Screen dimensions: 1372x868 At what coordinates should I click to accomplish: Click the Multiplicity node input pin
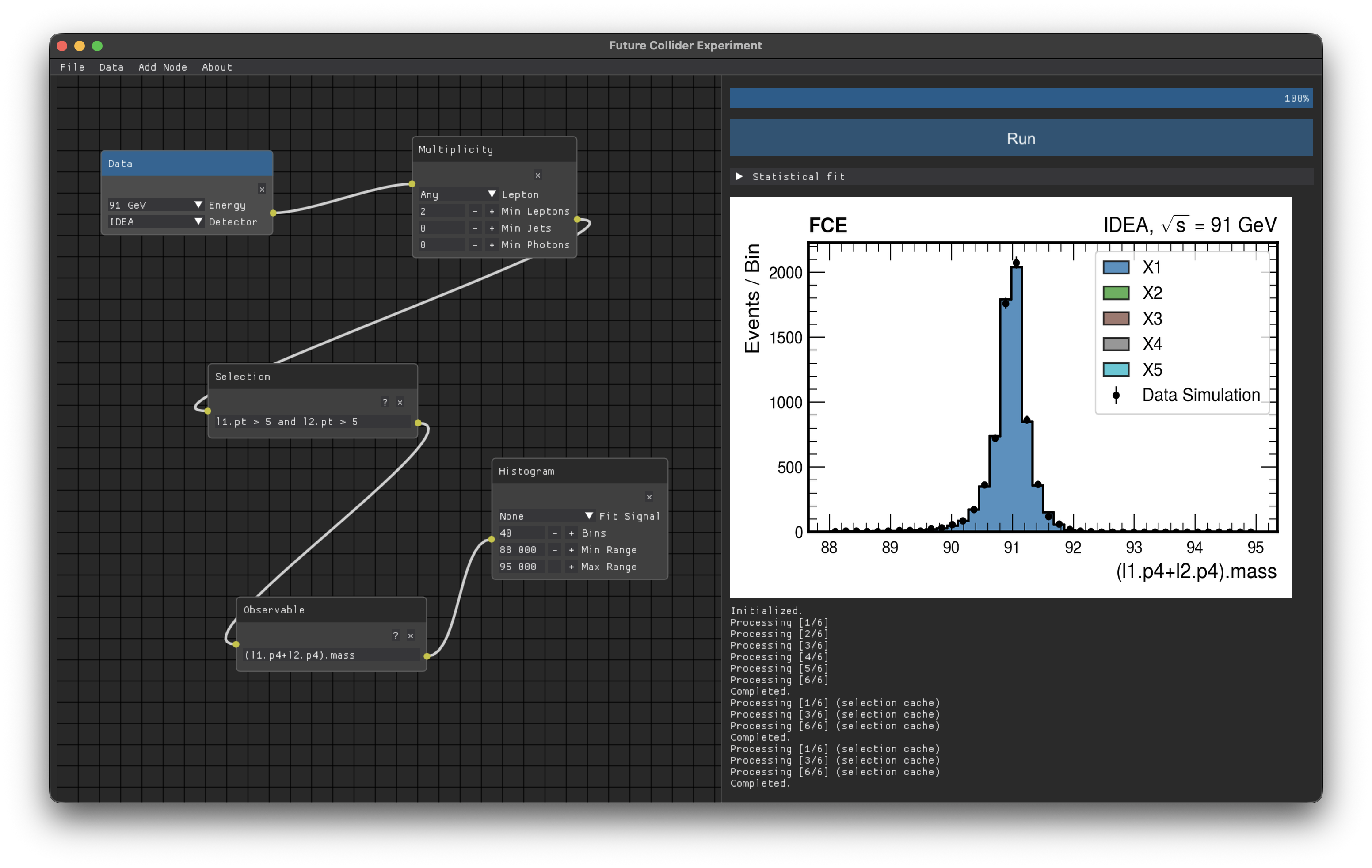(412, 184)
